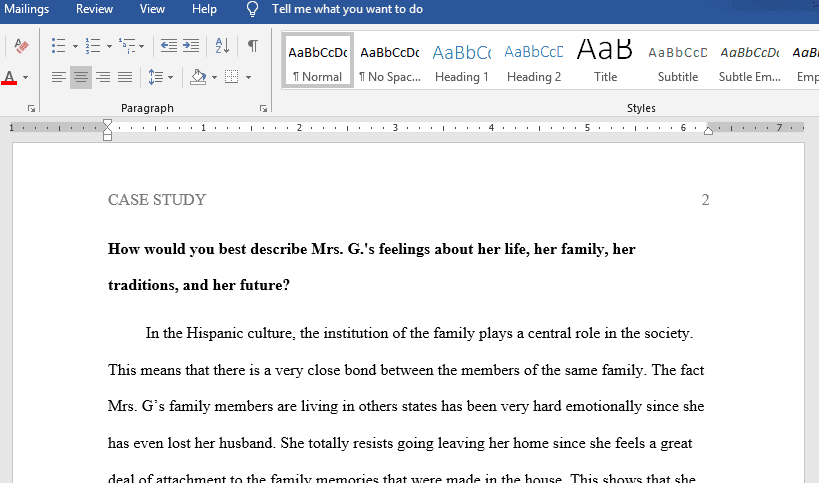
Task: Click the first line indent marker on ruler
Action: [107, 123]
